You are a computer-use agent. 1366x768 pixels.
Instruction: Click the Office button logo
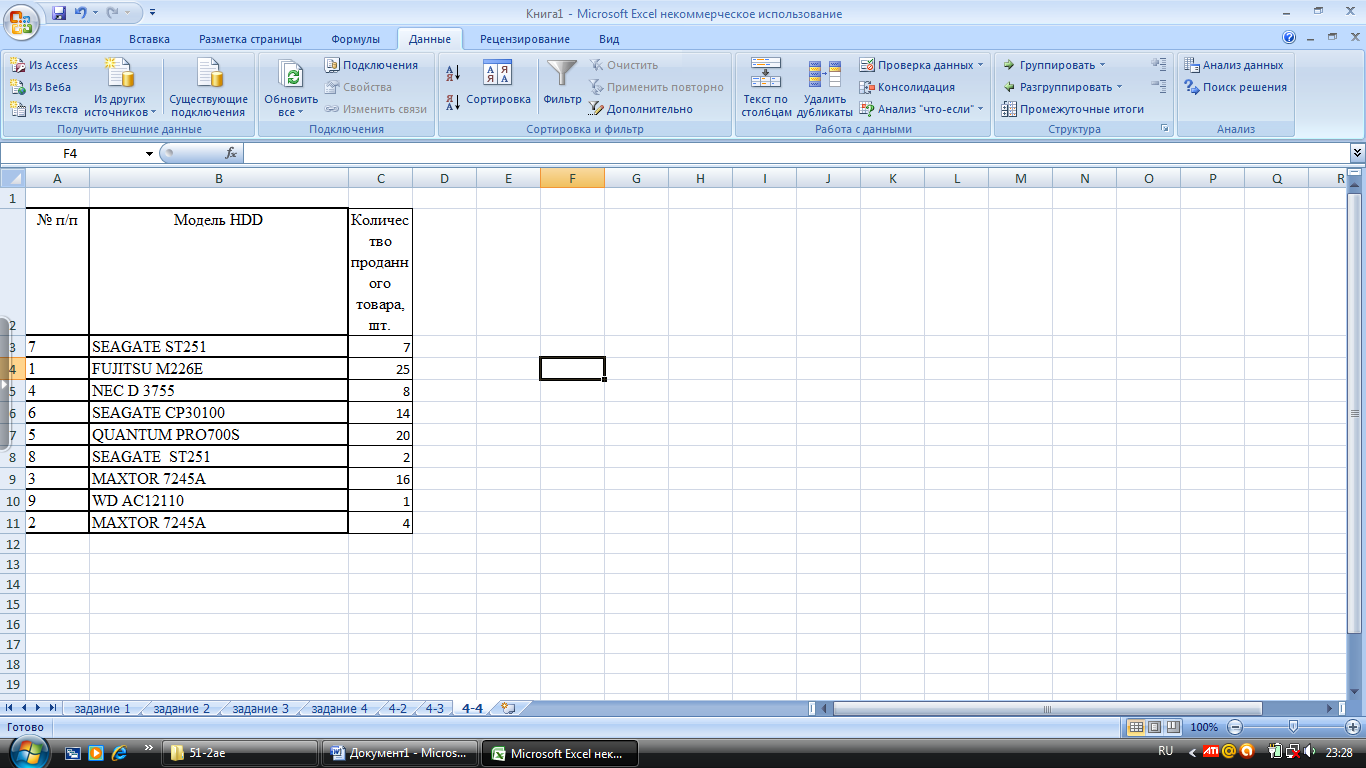[20, 20]
